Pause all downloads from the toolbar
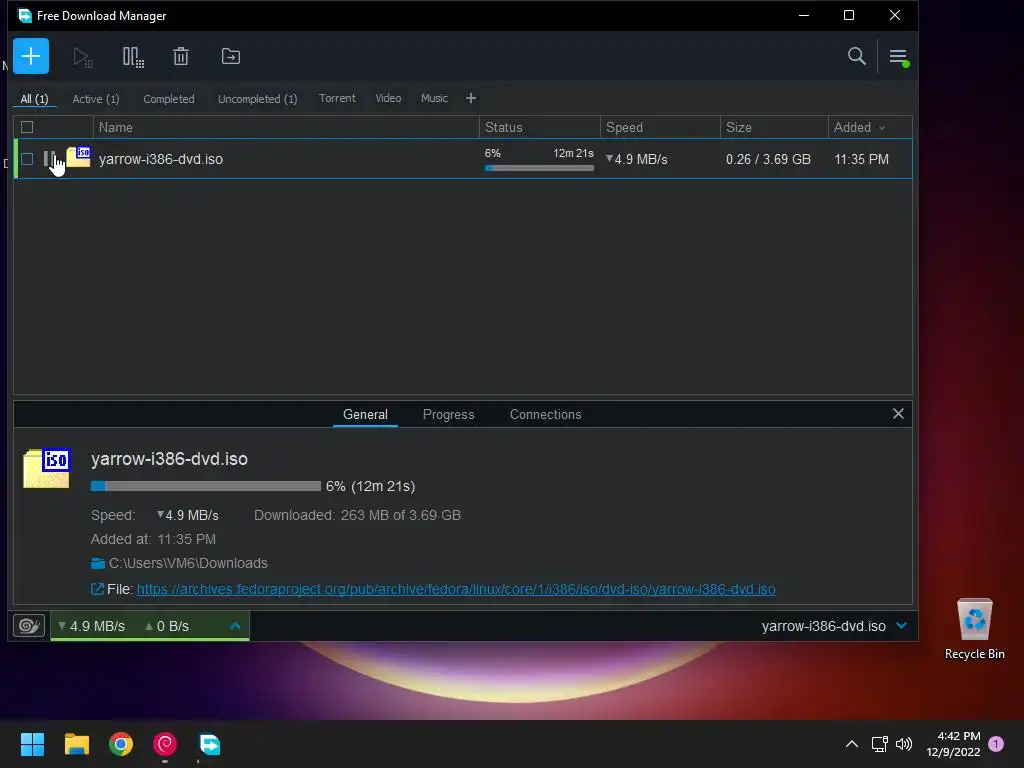The image size is (1024, 768). (x=133, y=57)
